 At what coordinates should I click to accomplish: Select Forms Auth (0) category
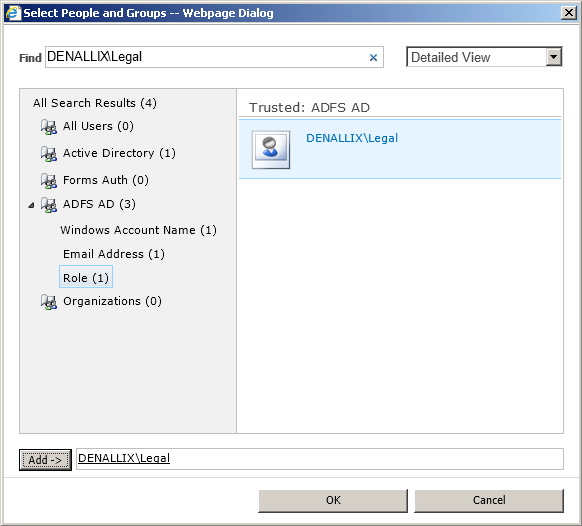point(106,180)
